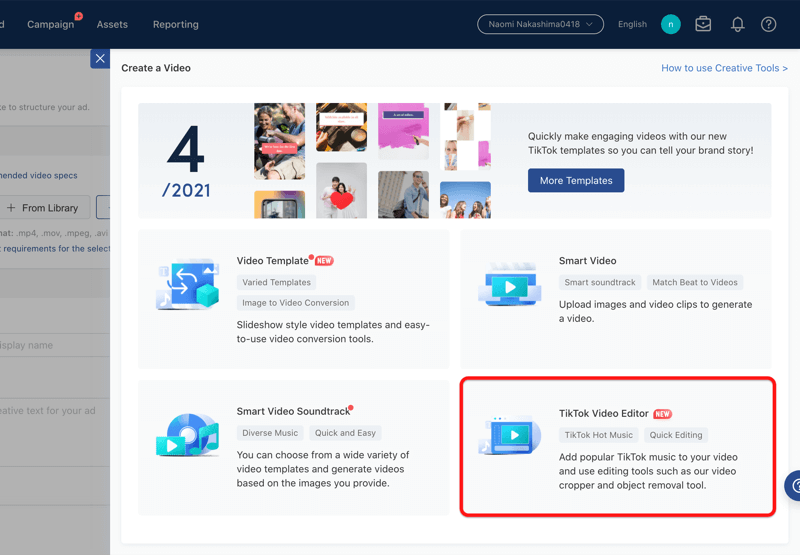Viewport: 800px width, 555px height.
Task: Click the Create a Video heading
Action: pos(156,68)
